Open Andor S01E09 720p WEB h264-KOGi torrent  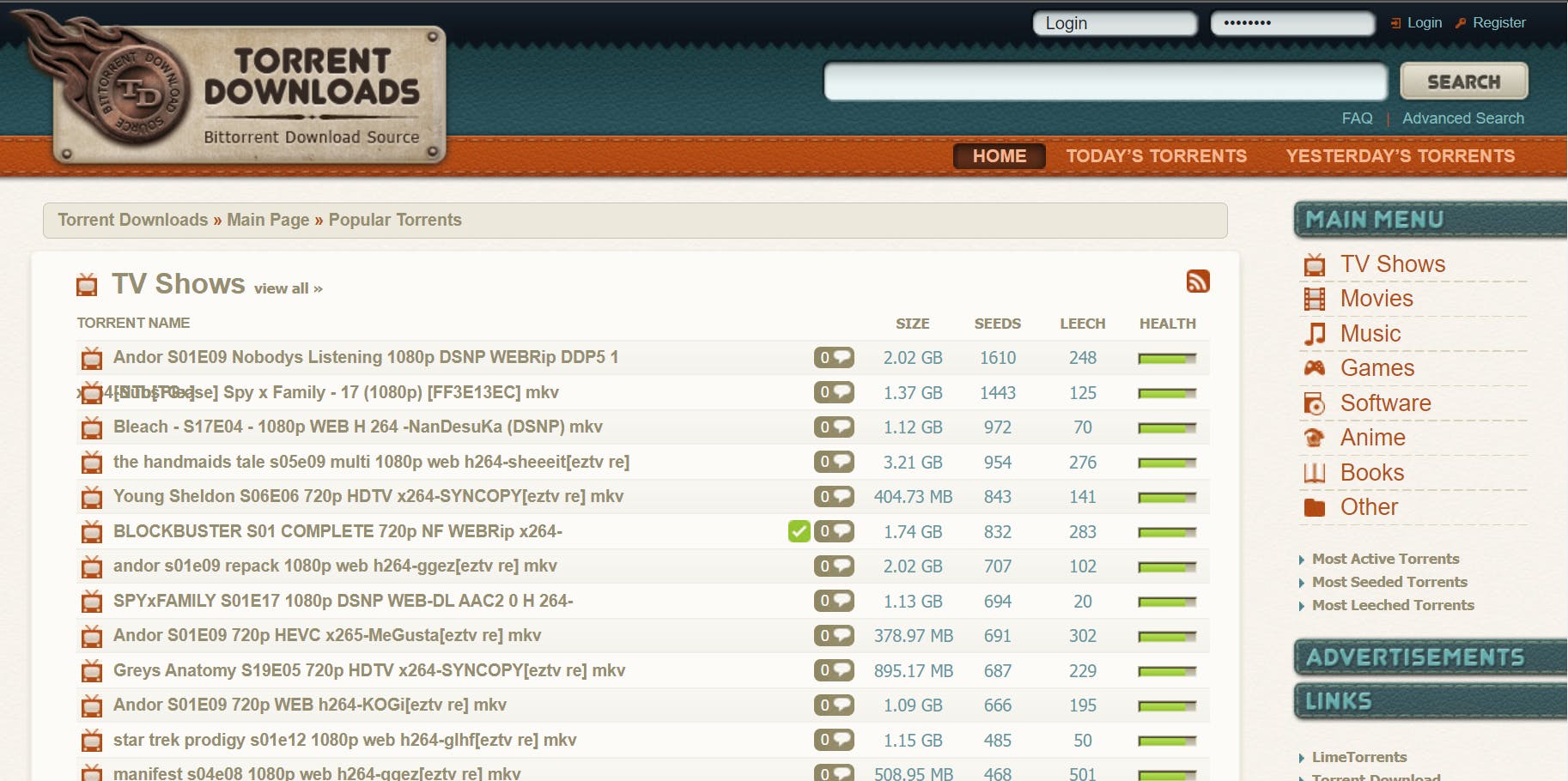pos(310,705)
